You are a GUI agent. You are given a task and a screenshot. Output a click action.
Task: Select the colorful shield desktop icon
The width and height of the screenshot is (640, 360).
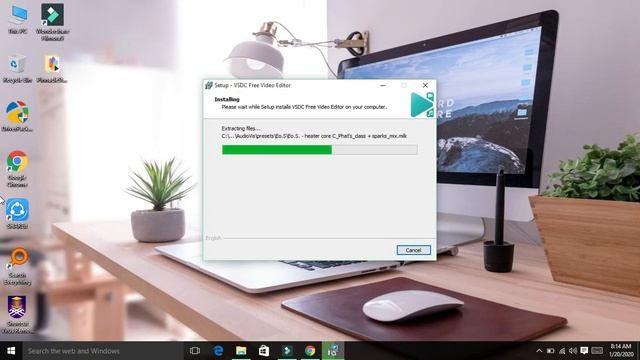coord(17,116)
